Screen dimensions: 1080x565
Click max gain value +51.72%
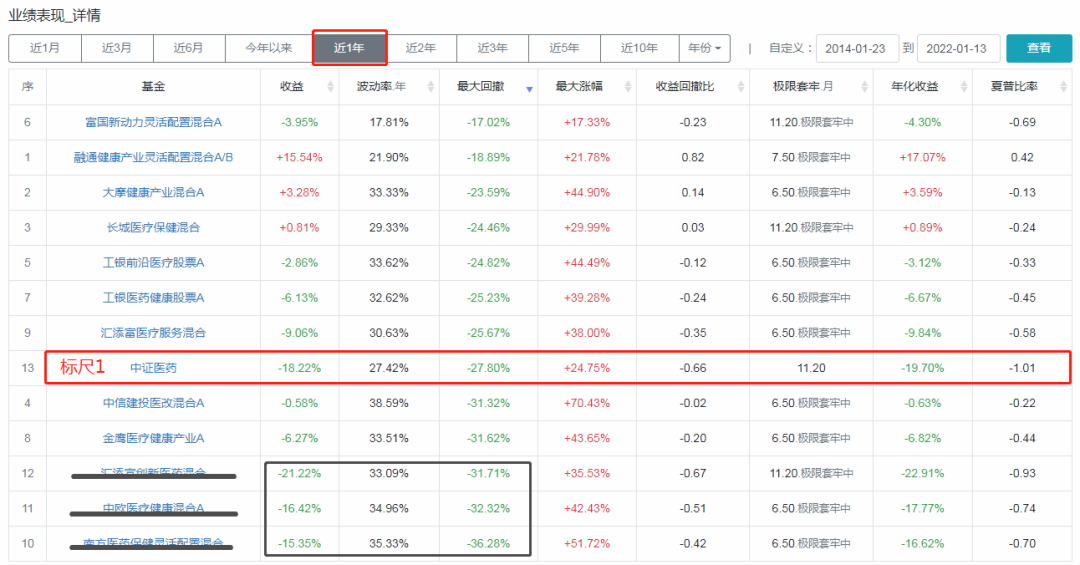pyautogui.click(x=587, y=544)
